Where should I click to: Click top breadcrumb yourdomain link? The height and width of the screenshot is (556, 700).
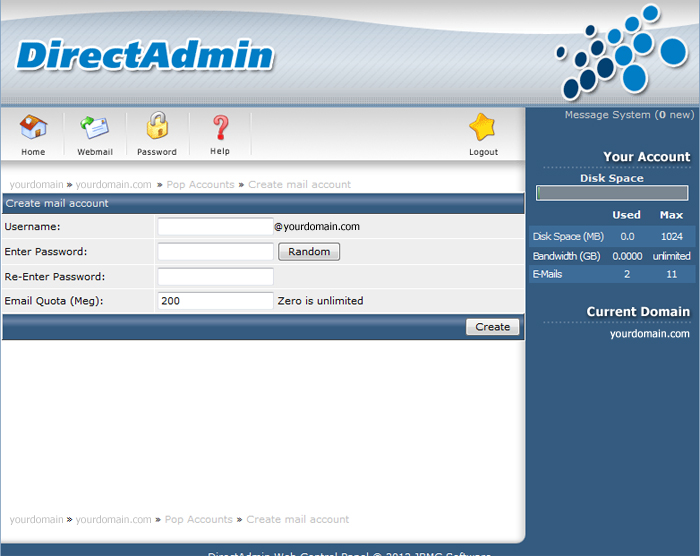click(37, 184)
